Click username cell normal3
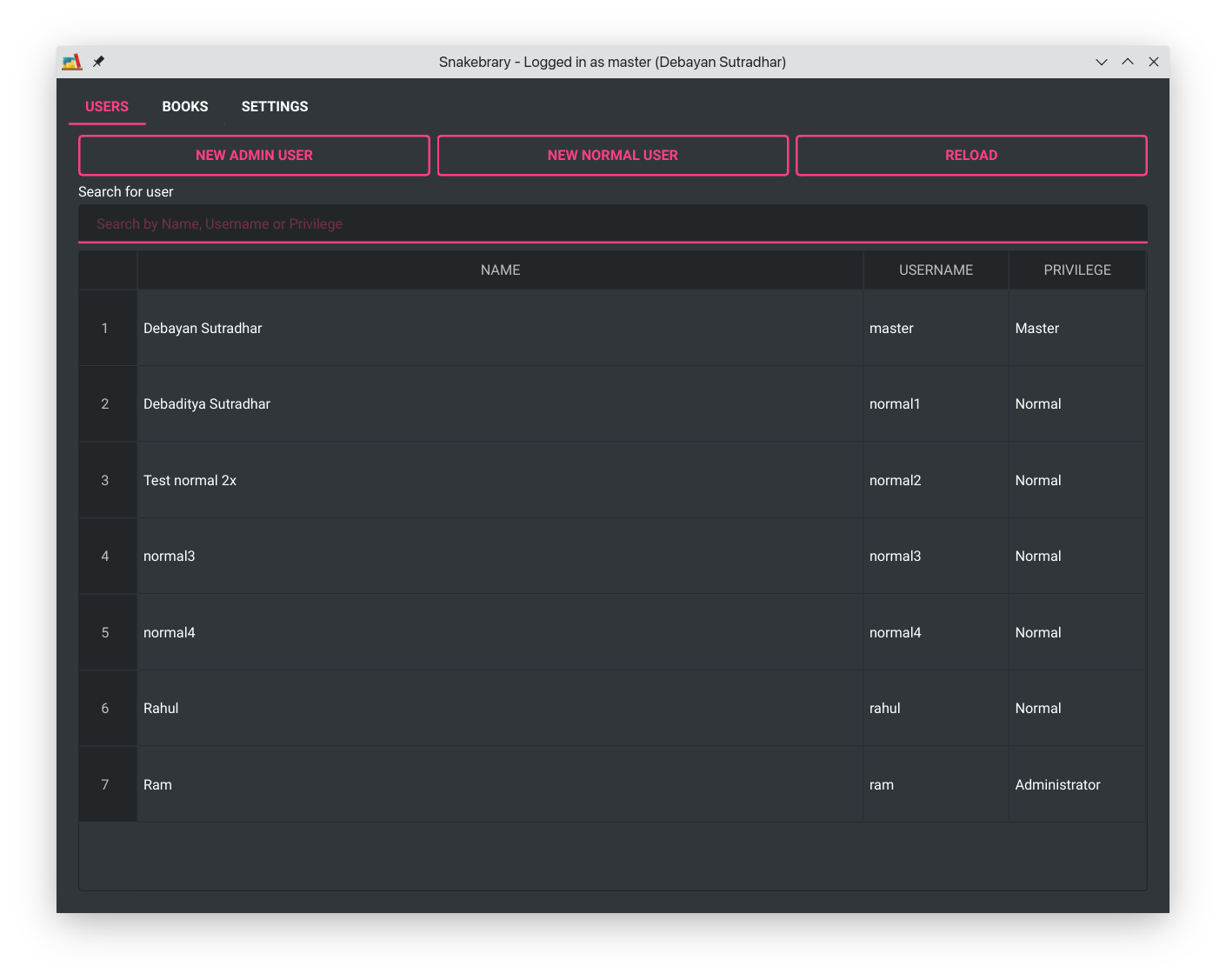Viewport: 1226px width, 980px height. (x=936, y=556)
